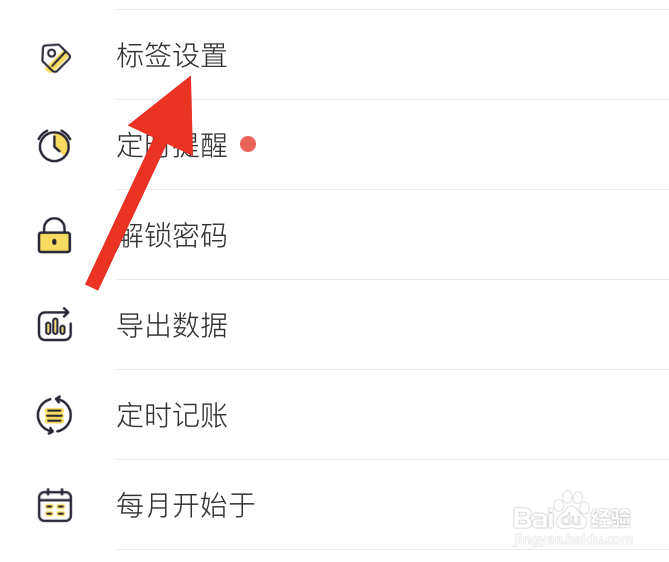
Task: Open the 定时提醒 menu entry
Action: click(x=172, y=146)
